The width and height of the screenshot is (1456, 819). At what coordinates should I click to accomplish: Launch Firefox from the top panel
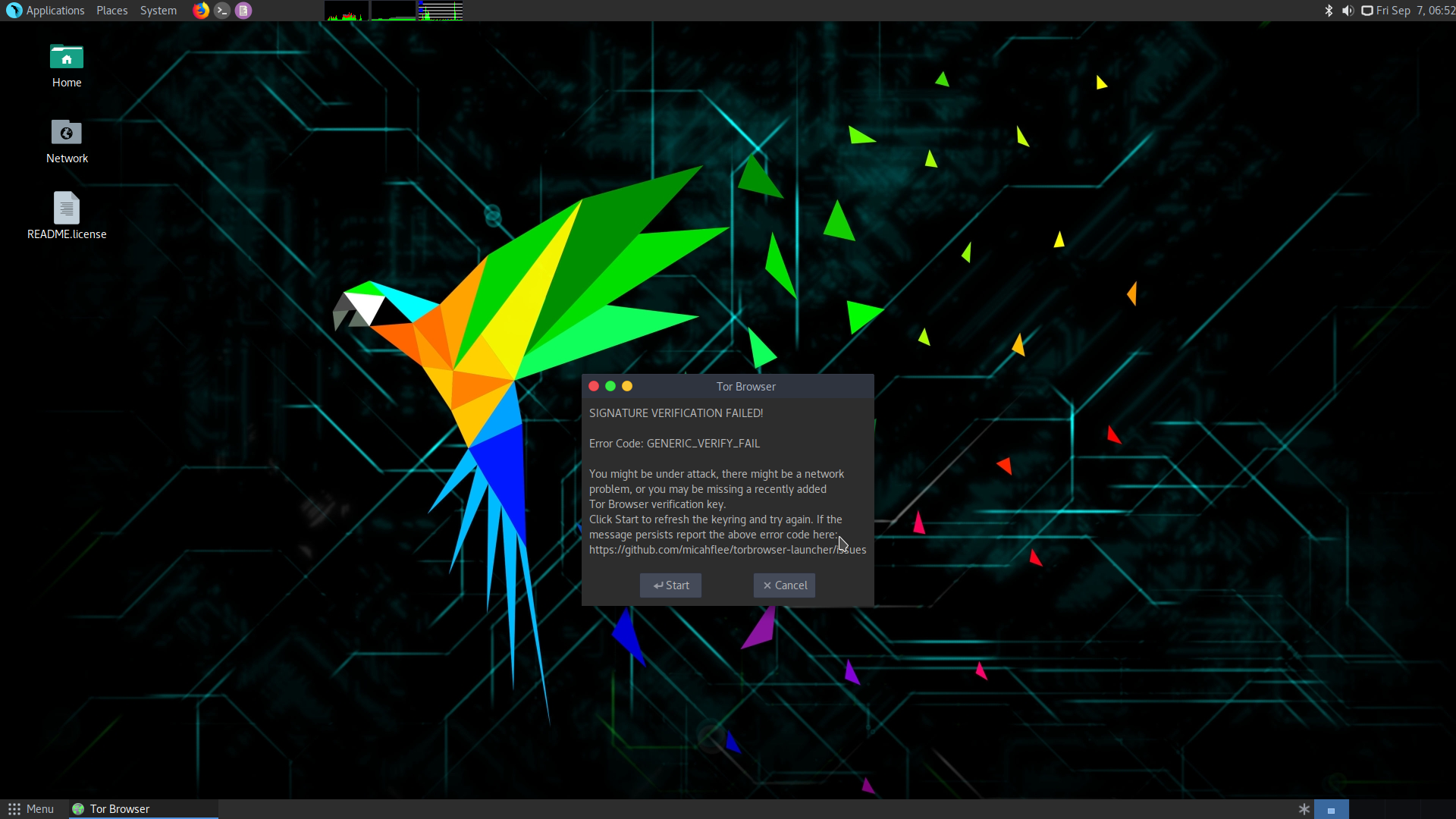200,10
